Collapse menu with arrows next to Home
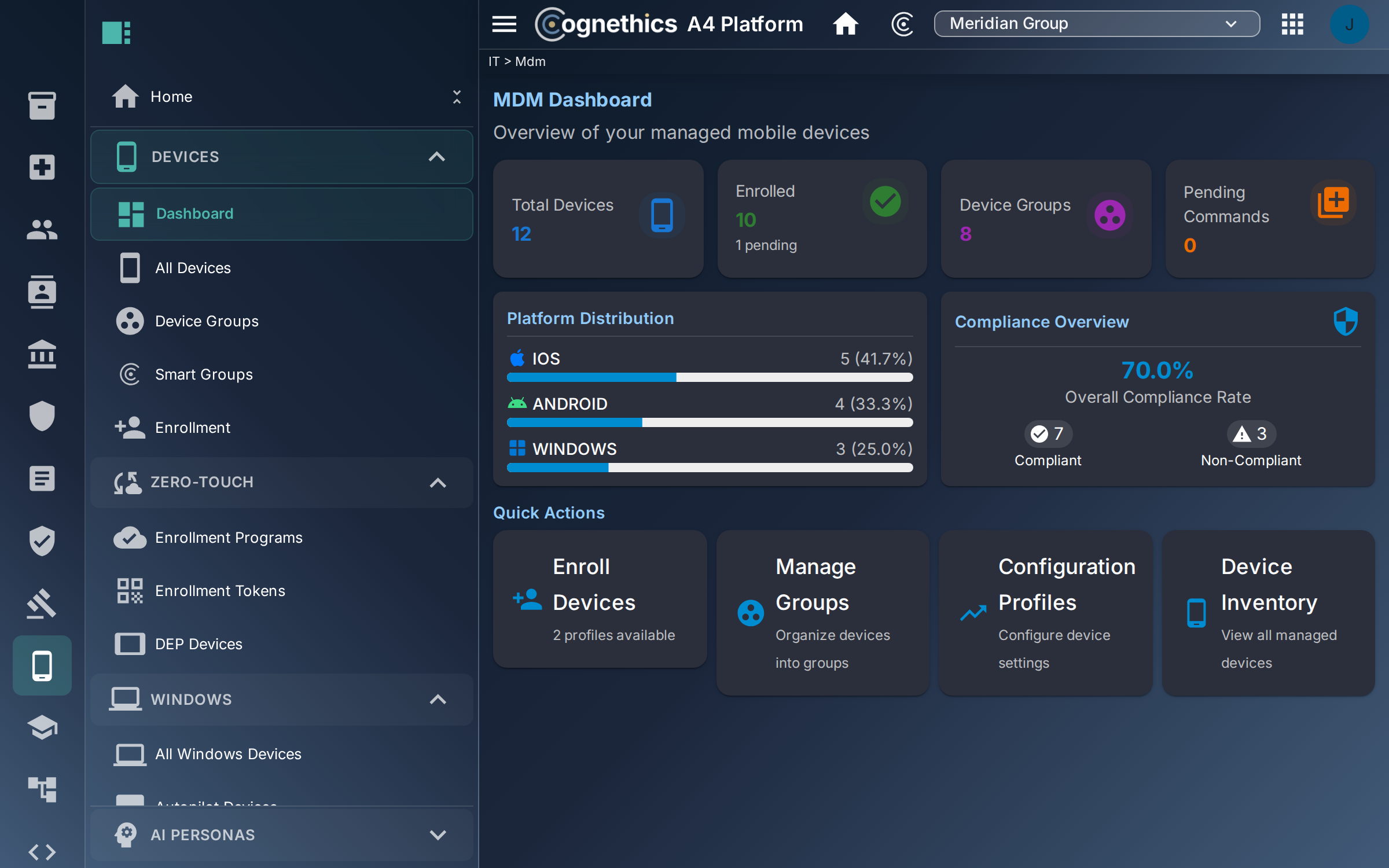The height and width of the screenshot is (868, 1389). (x=457, y=97)
